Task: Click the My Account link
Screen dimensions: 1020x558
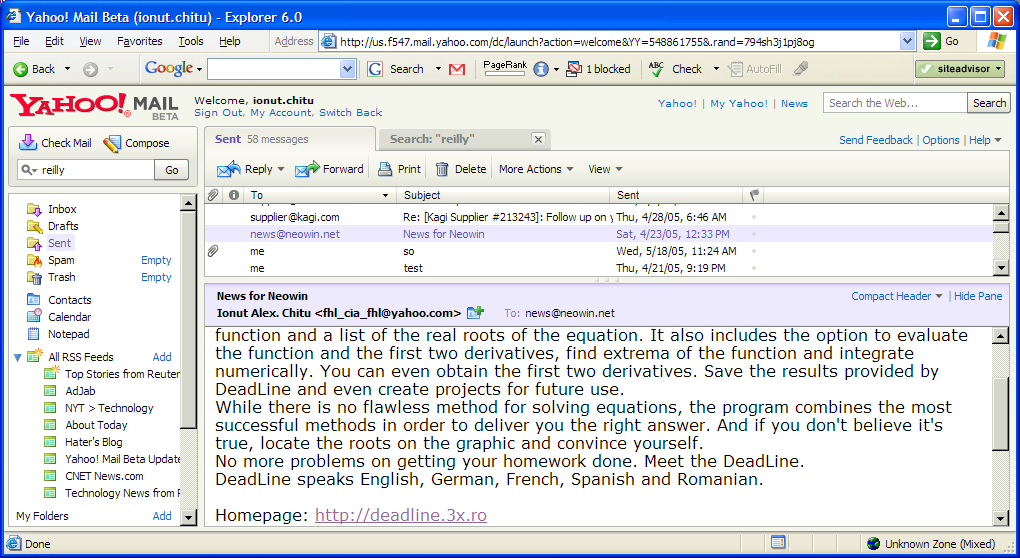Action: (281, 113)
